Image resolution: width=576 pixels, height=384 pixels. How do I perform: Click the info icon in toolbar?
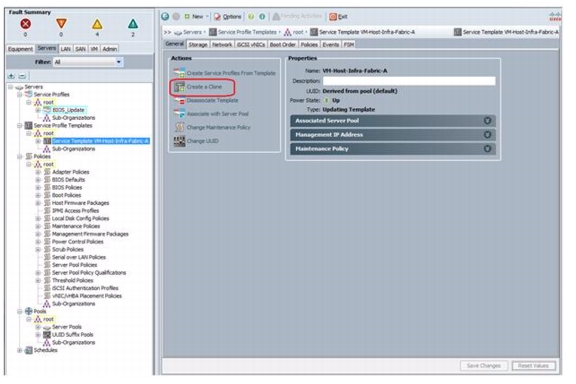[262, 17]
